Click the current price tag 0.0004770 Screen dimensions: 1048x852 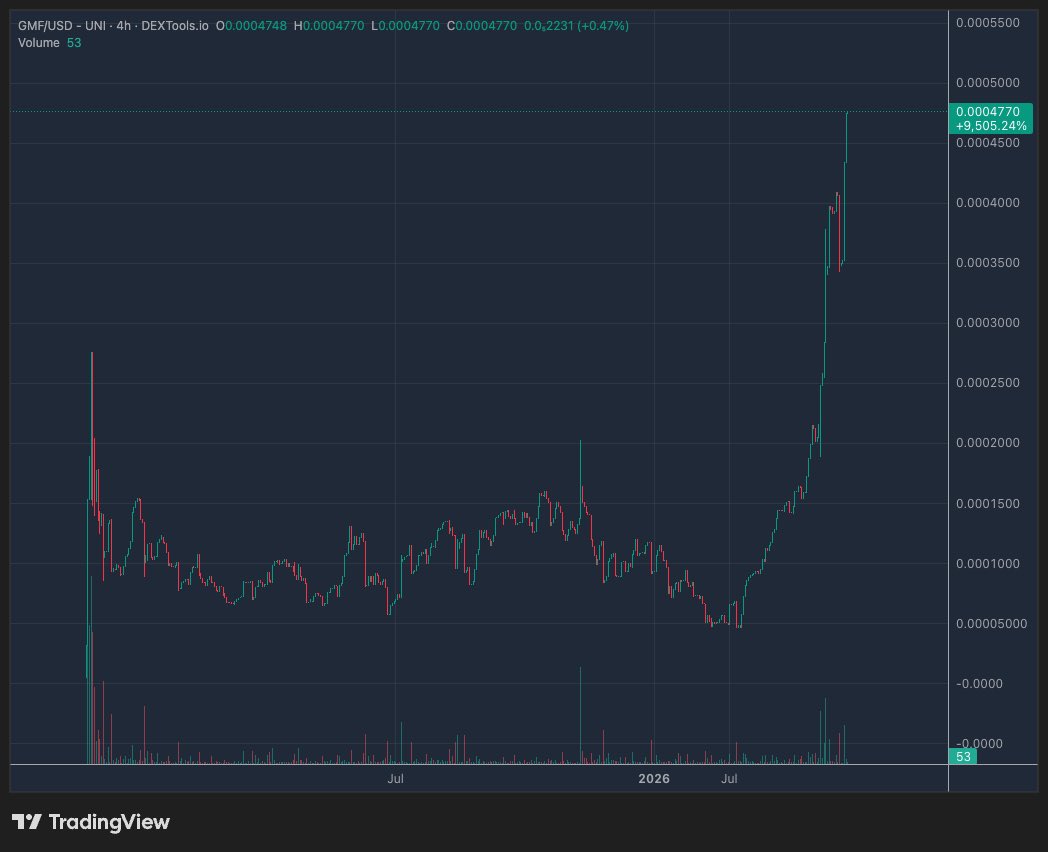click(x=988, y=112)
